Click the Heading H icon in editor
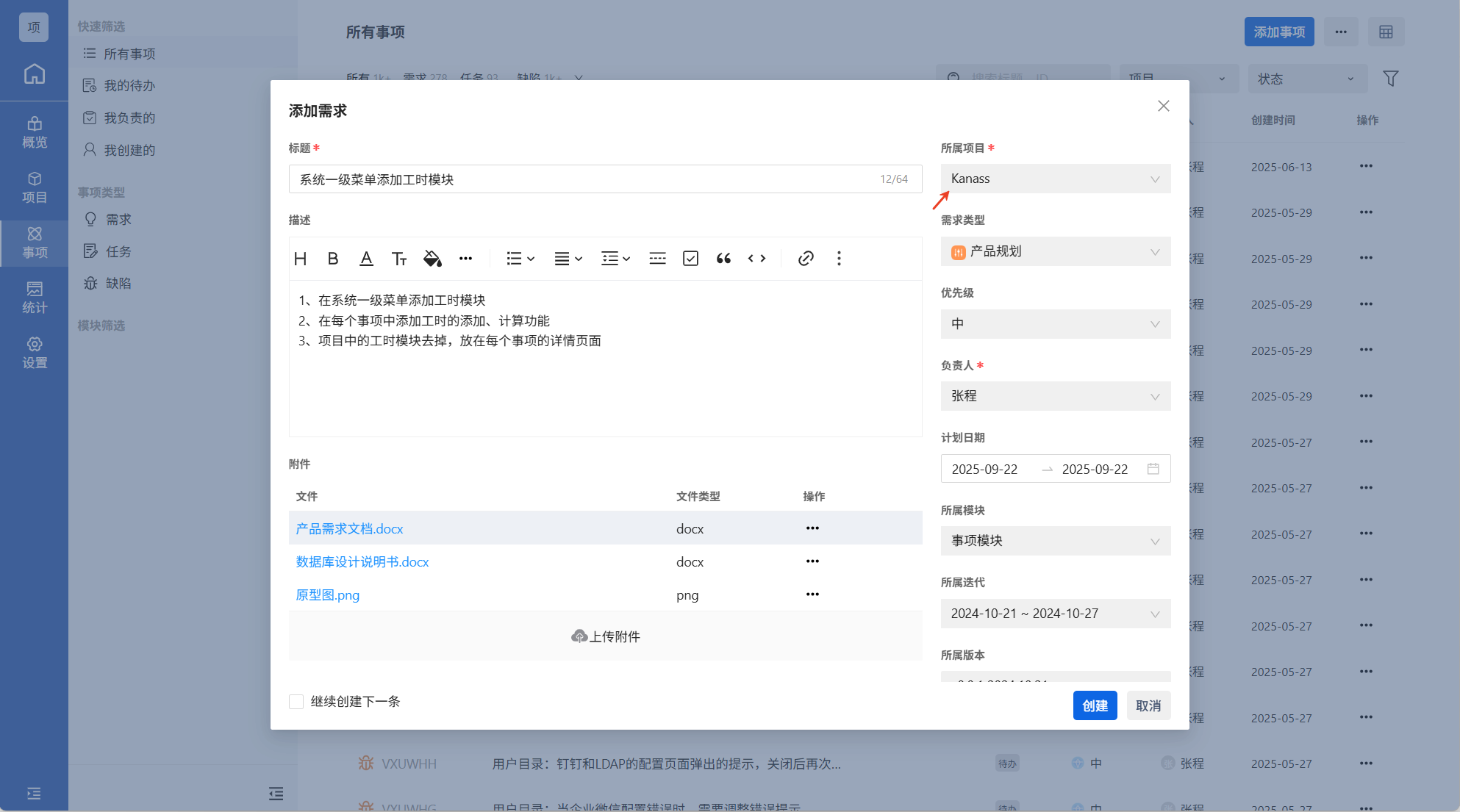1460x812 pixels. (x=300, y=259)
